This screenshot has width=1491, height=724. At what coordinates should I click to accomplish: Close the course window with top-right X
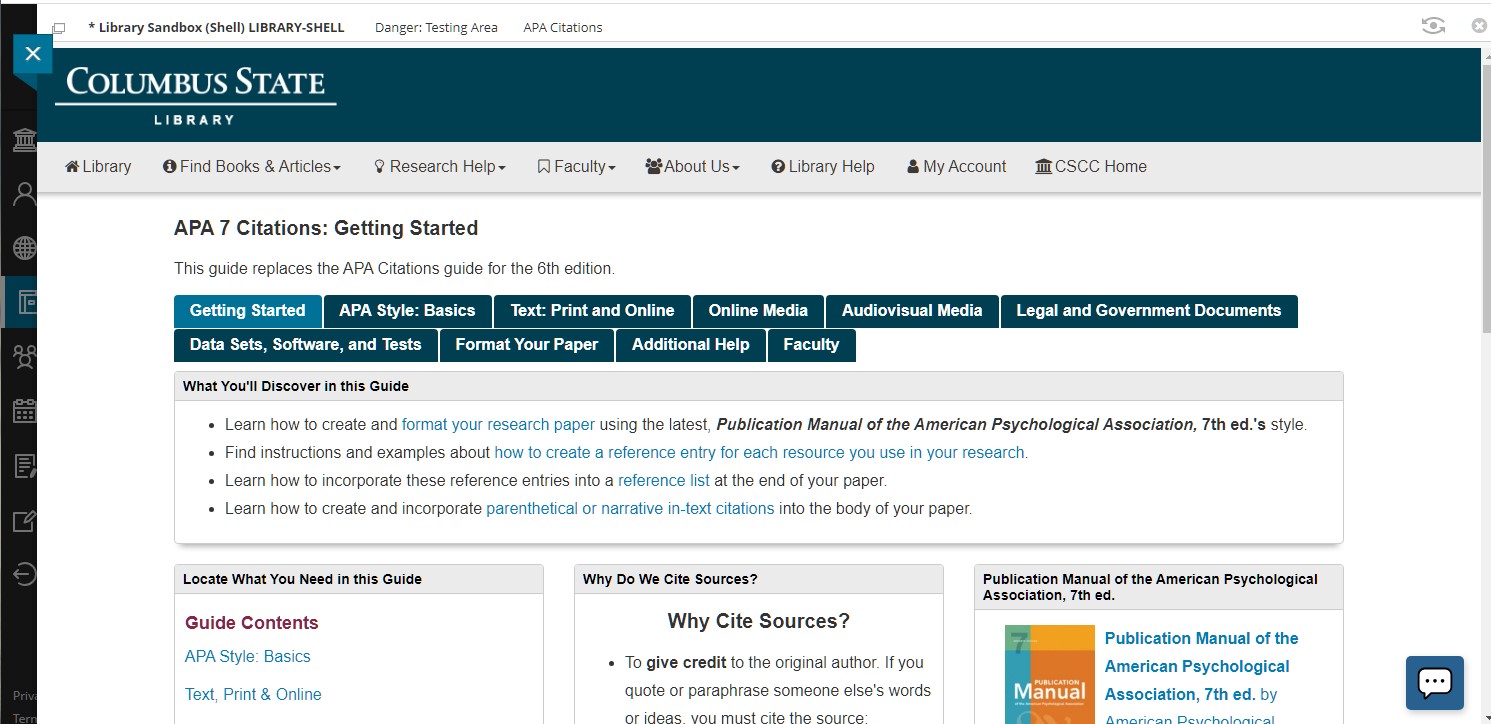point(1479,26)
